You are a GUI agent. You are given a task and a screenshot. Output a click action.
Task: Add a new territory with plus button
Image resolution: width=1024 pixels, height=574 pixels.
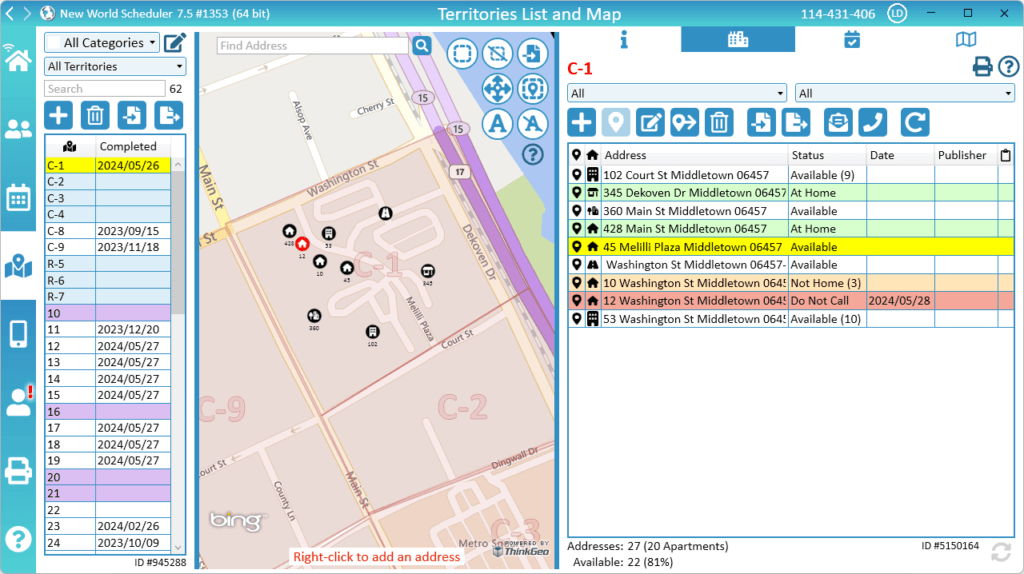59,115
